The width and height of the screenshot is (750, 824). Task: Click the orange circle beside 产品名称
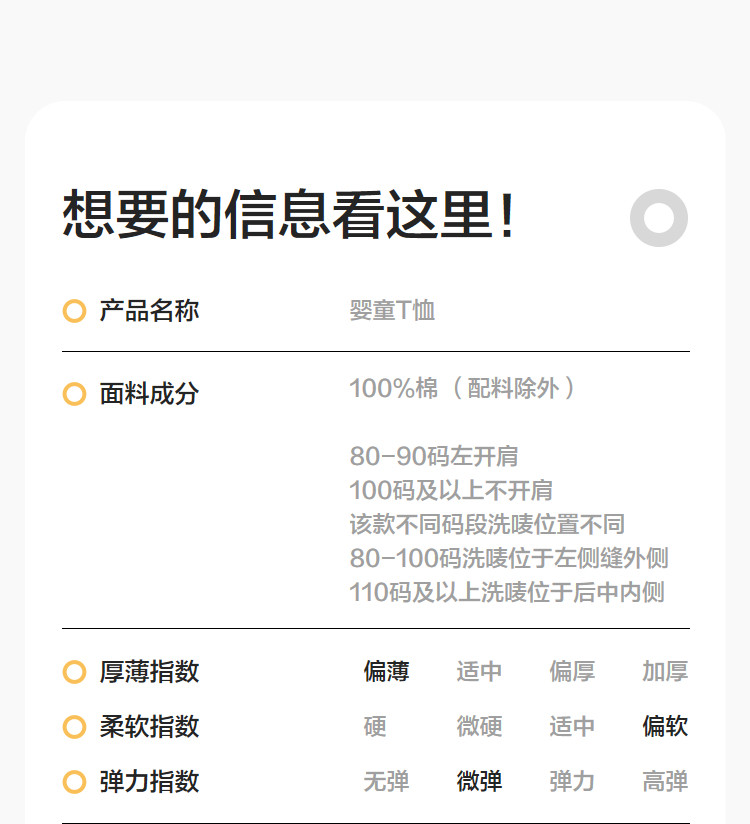(x=74, y=311)
